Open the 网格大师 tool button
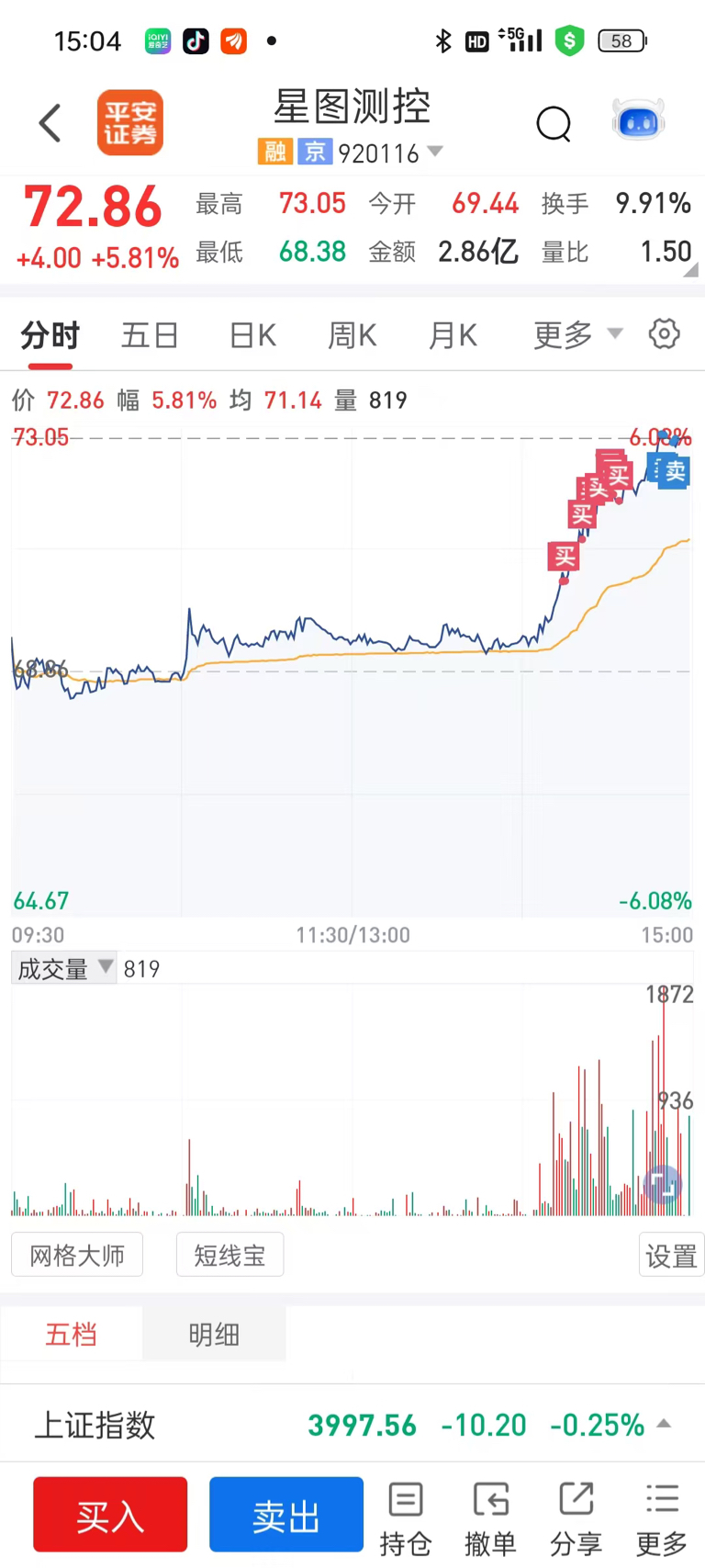This screenshot has width=705, height=1568. [77, 1255]
